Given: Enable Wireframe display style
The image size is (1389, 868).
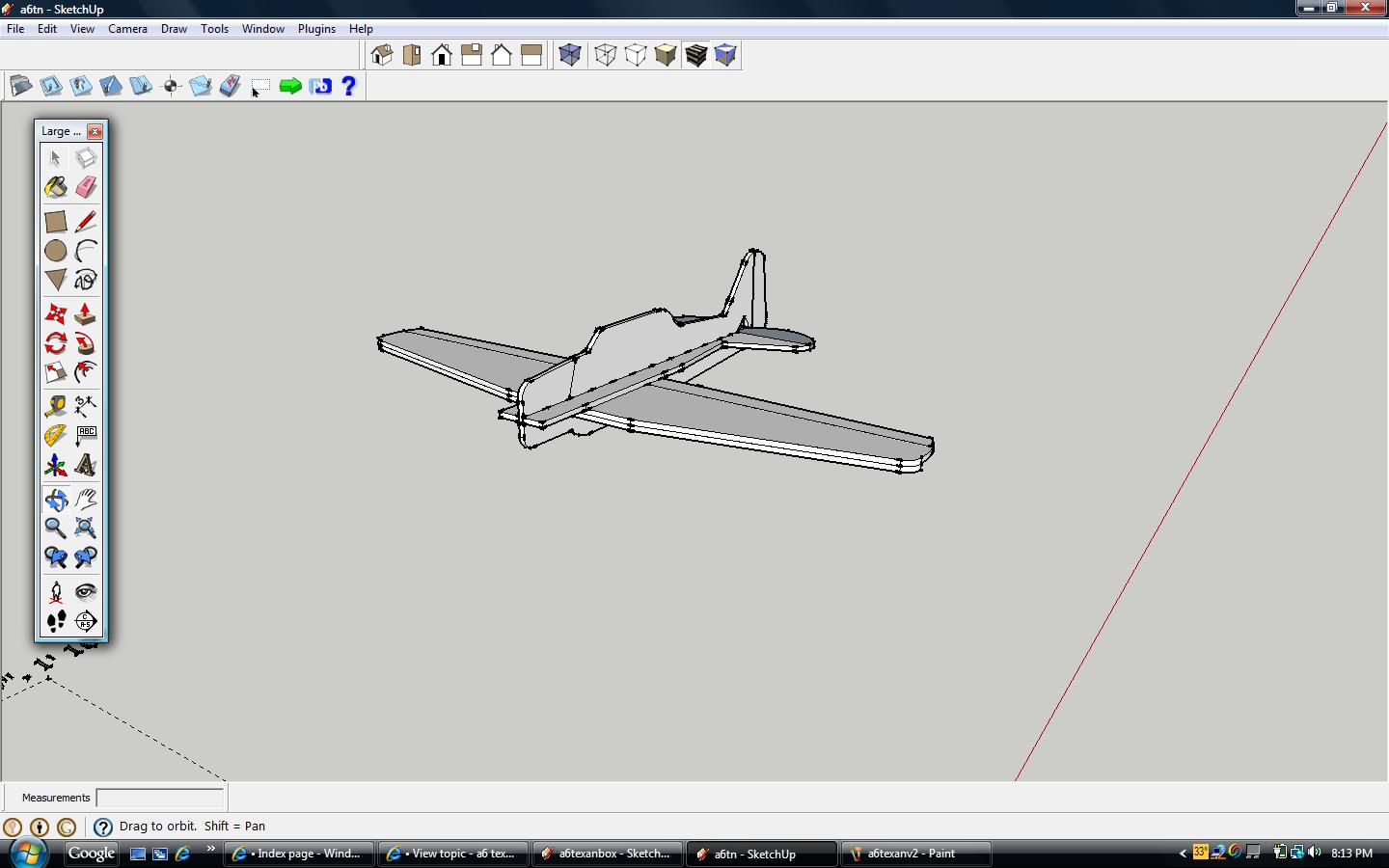Looking at the screenshot, I should pyautogui.click(x=605, y=55).
